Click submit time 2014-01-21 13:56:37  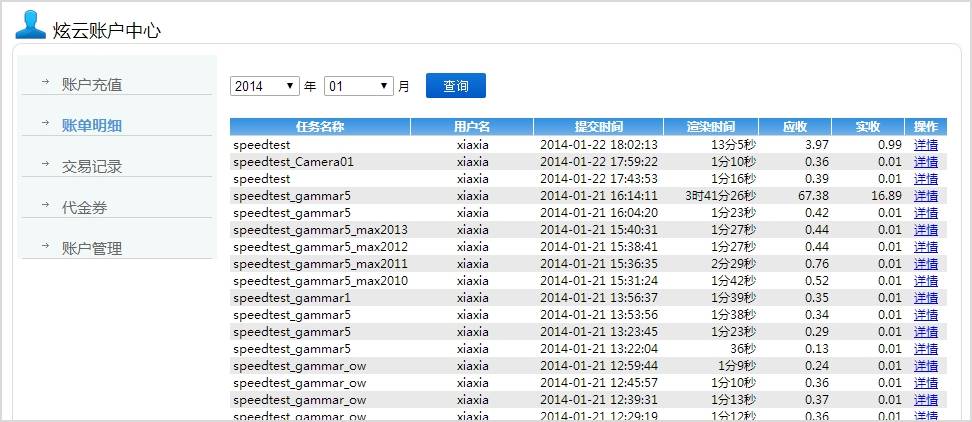(x=599, y=298)
